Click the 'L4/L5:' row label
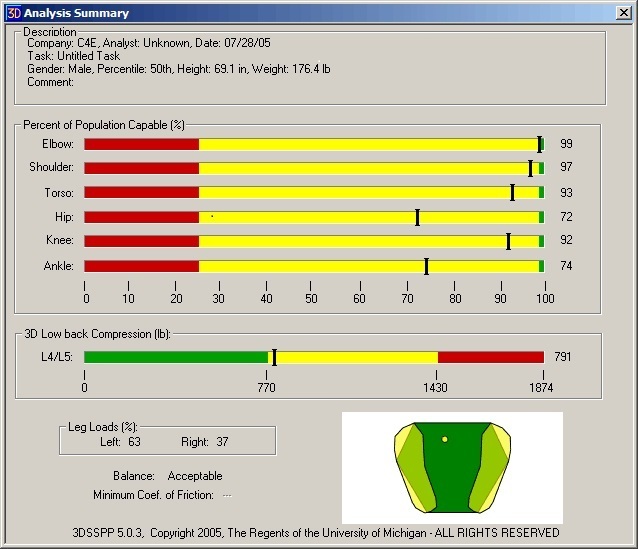The height and width of the screenshot is (549, 638). [x=57, y=357]
